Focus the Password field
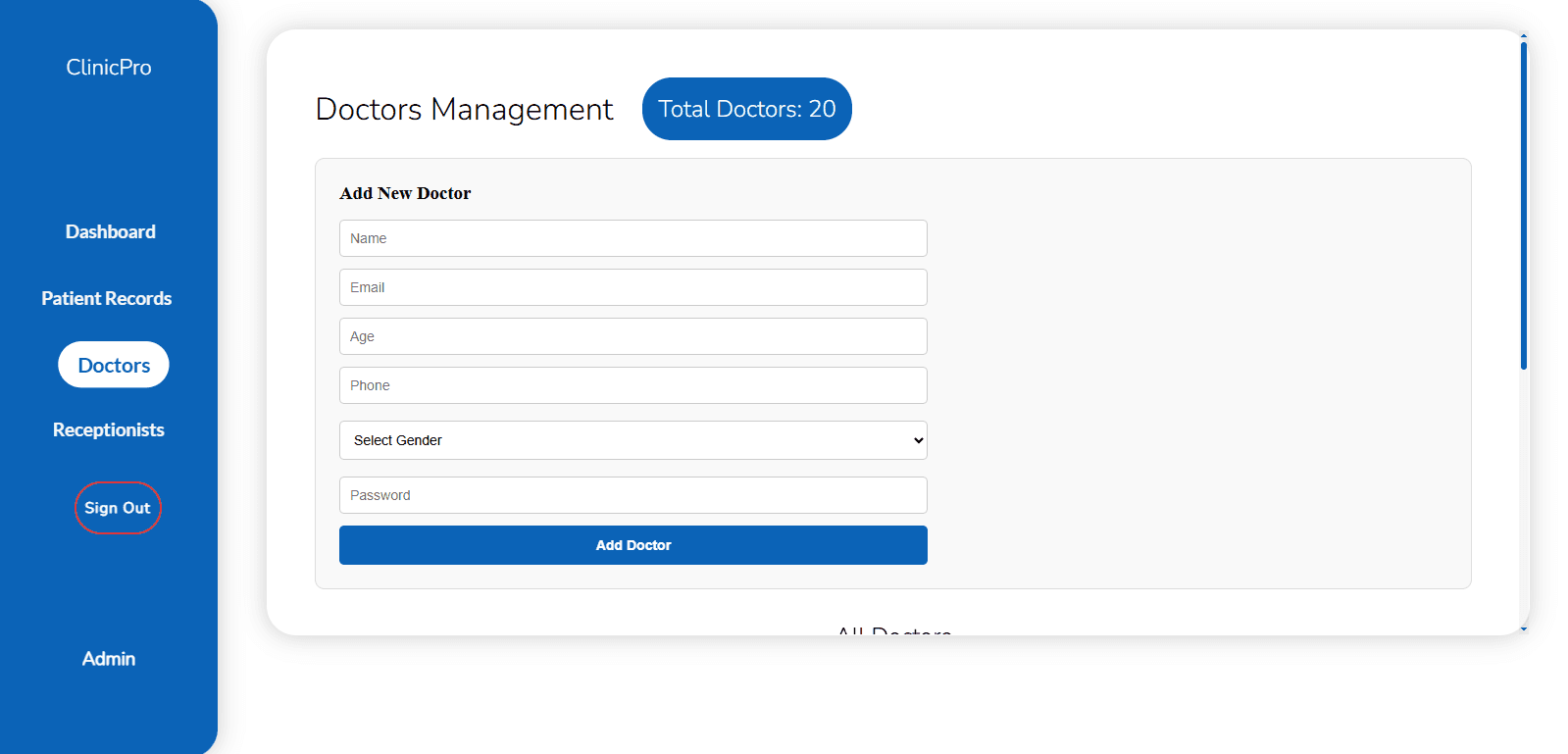This screenshot has width=1568, height=754. (632, 495)
